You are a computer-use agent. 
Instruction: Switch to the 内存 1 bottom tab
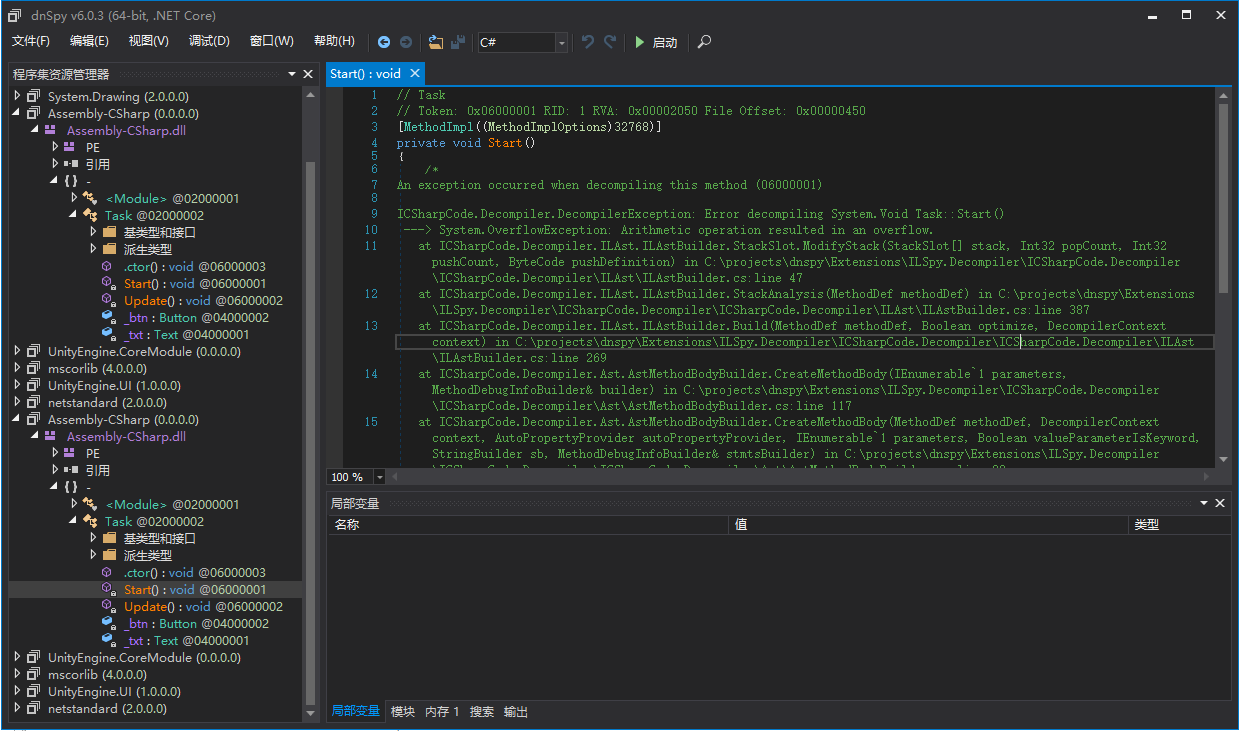442,712
